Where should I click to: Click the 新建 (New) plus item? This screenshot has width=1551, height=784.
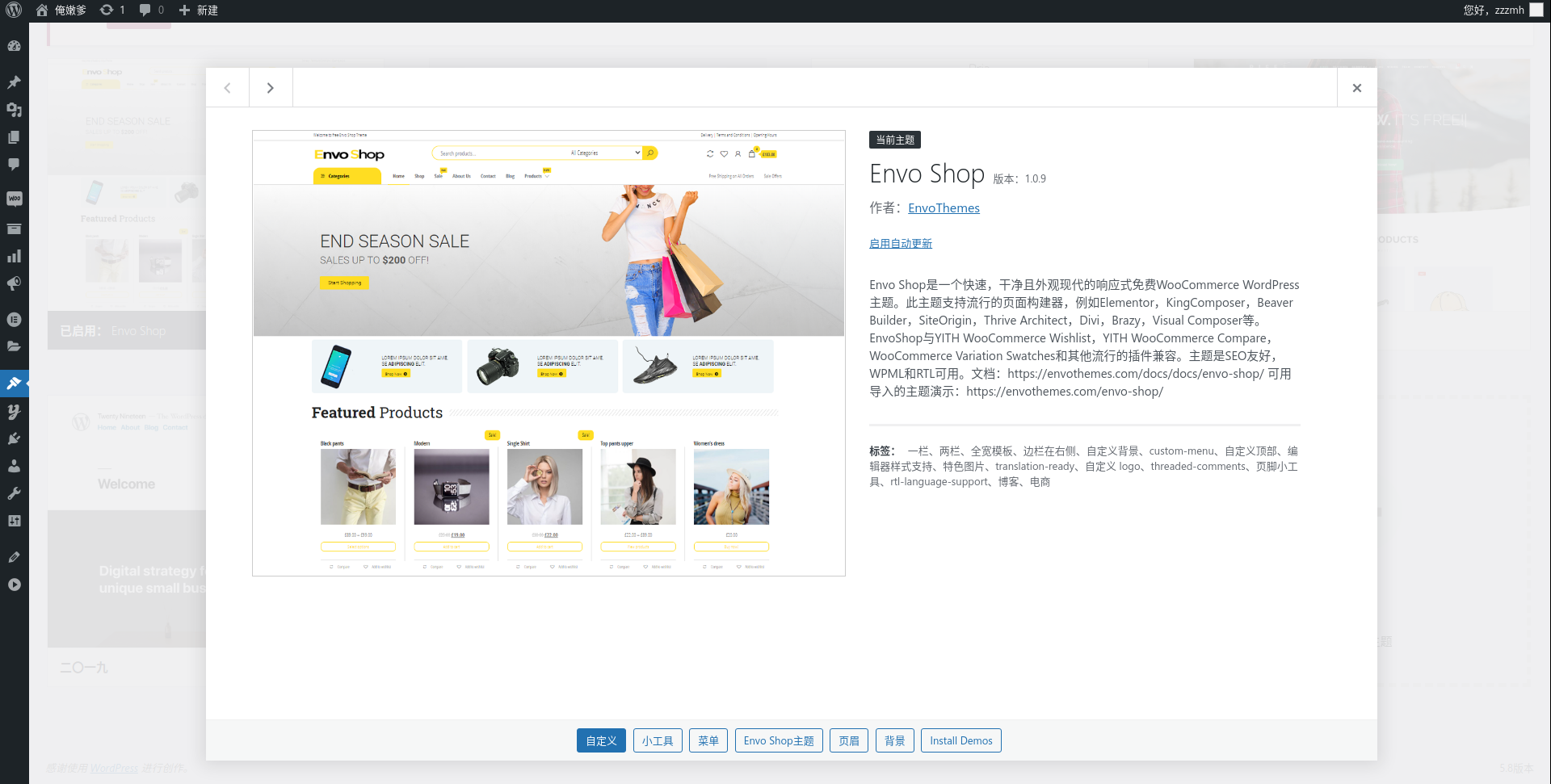click(198, 10)
